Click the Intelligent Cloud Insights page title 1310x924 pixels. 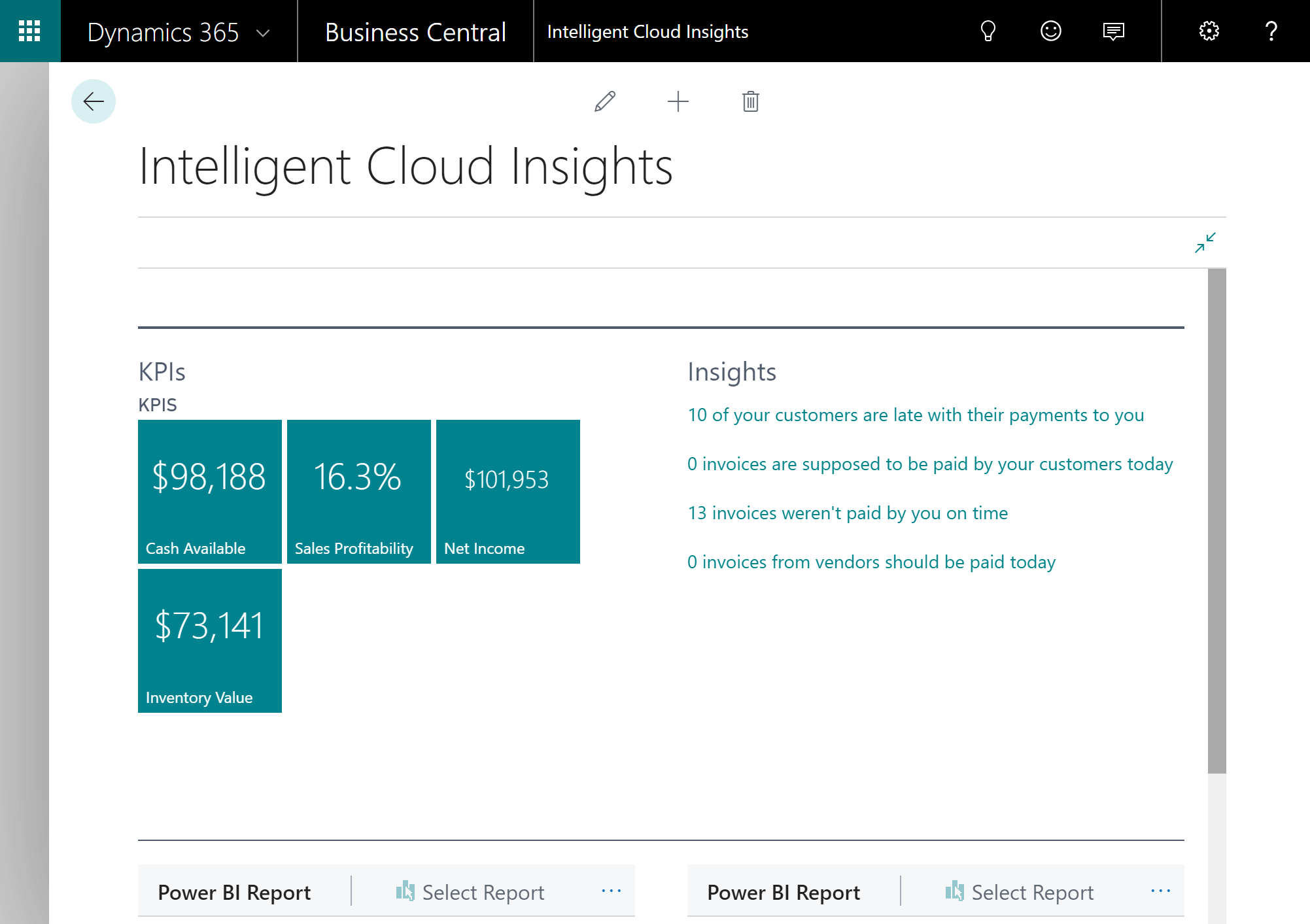tap(405, 167)
